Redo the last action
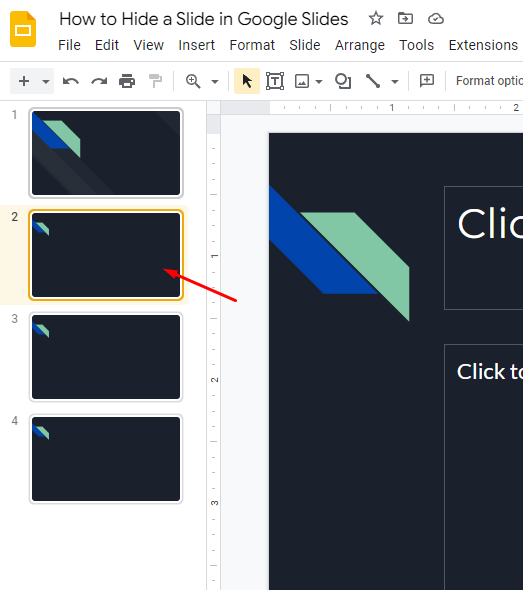The width and height of the screenshot is (523, 590). [x=99, y=81]
